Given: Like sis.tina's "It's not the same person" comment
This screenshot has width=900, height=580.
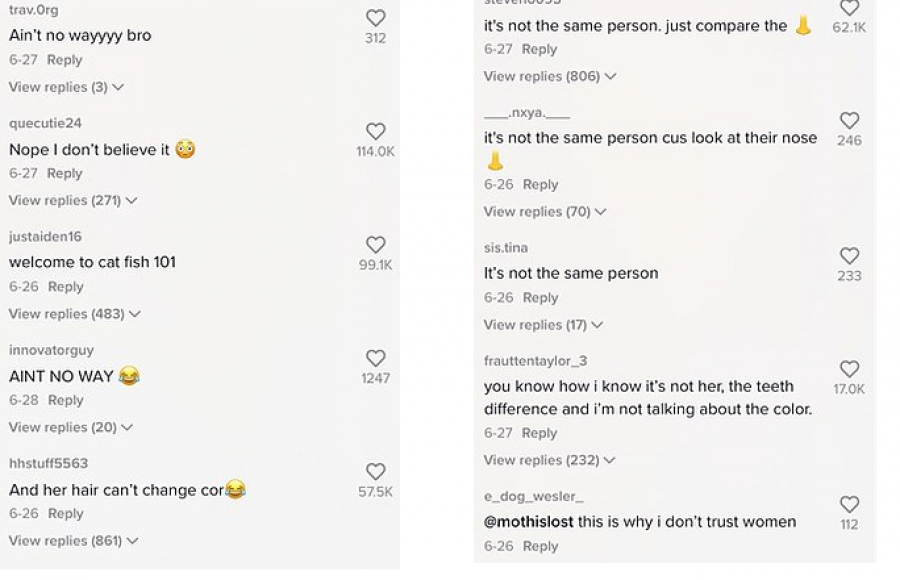Looking at the screenshot, I should tap(849, 256).
